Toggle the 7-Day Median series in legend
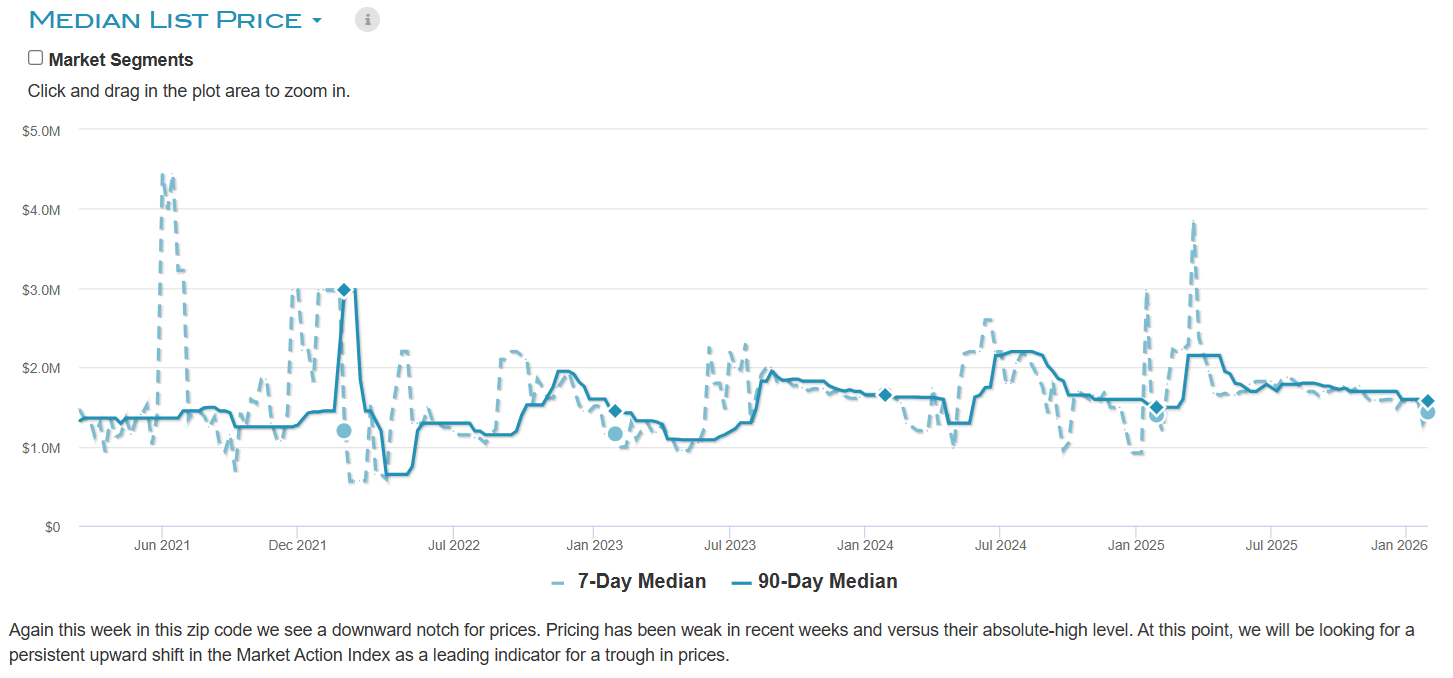 pyautogui.click(x=641, y=582)
